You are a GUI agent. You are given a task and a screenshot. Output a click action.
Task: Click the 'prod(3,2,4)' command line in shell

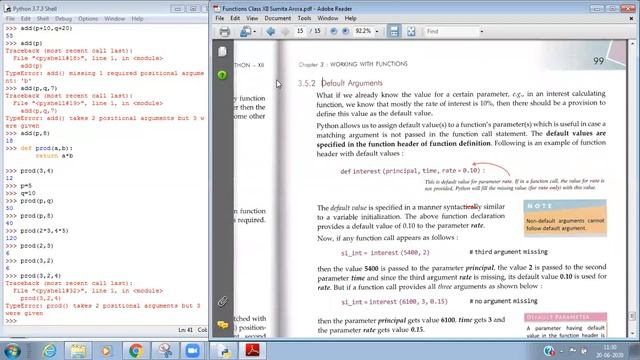(x=41, y=276)
